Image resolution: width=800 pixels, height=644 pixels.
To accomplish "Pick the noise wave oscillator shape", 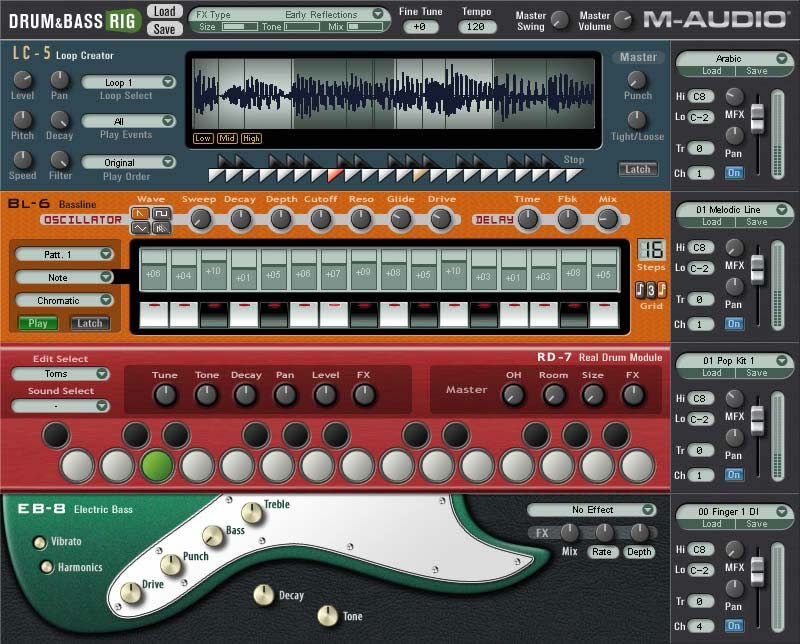I will point(160,228).
